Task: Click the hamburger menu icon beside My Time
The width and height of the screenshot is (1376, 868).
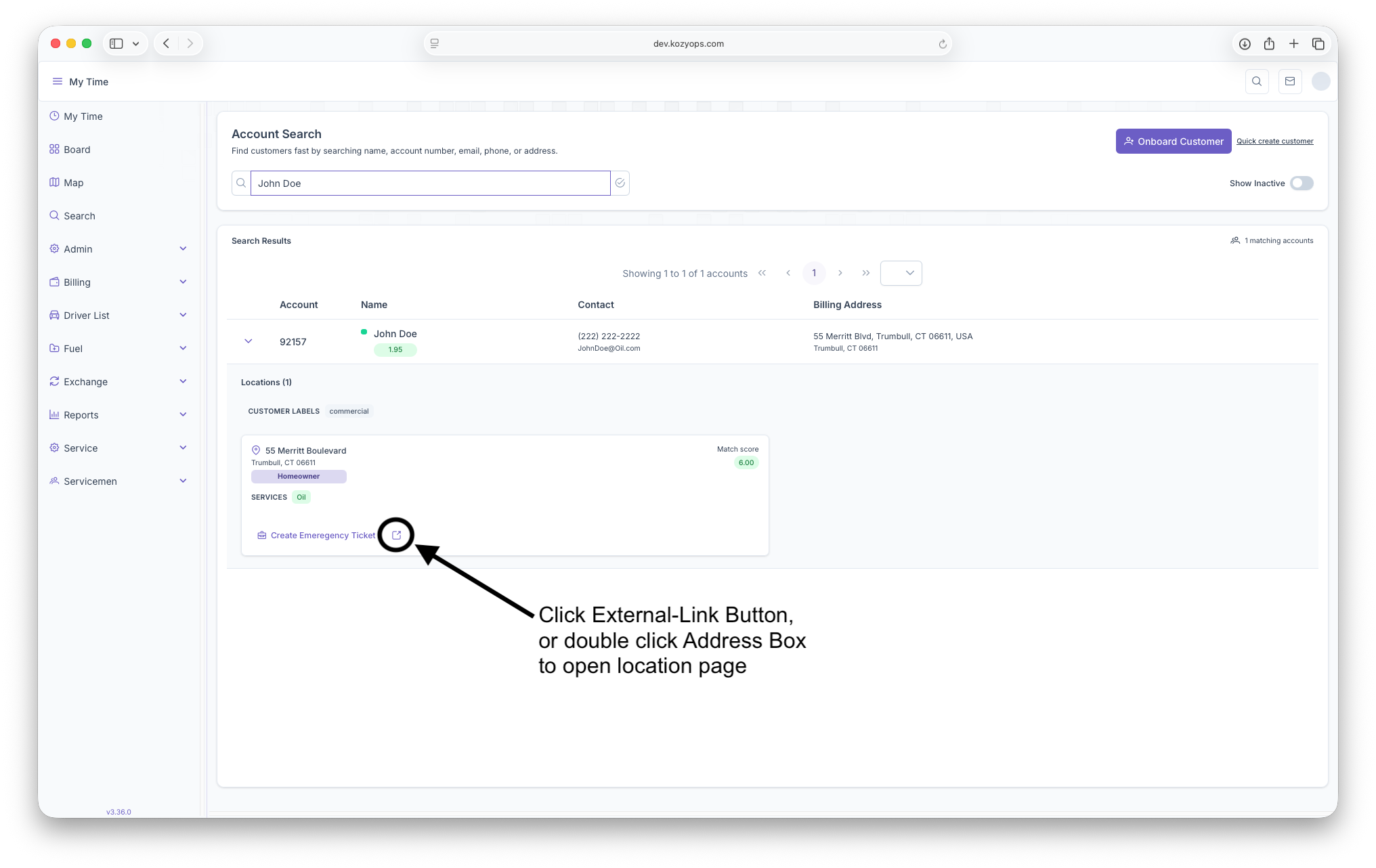Action: tap(58, 81)
